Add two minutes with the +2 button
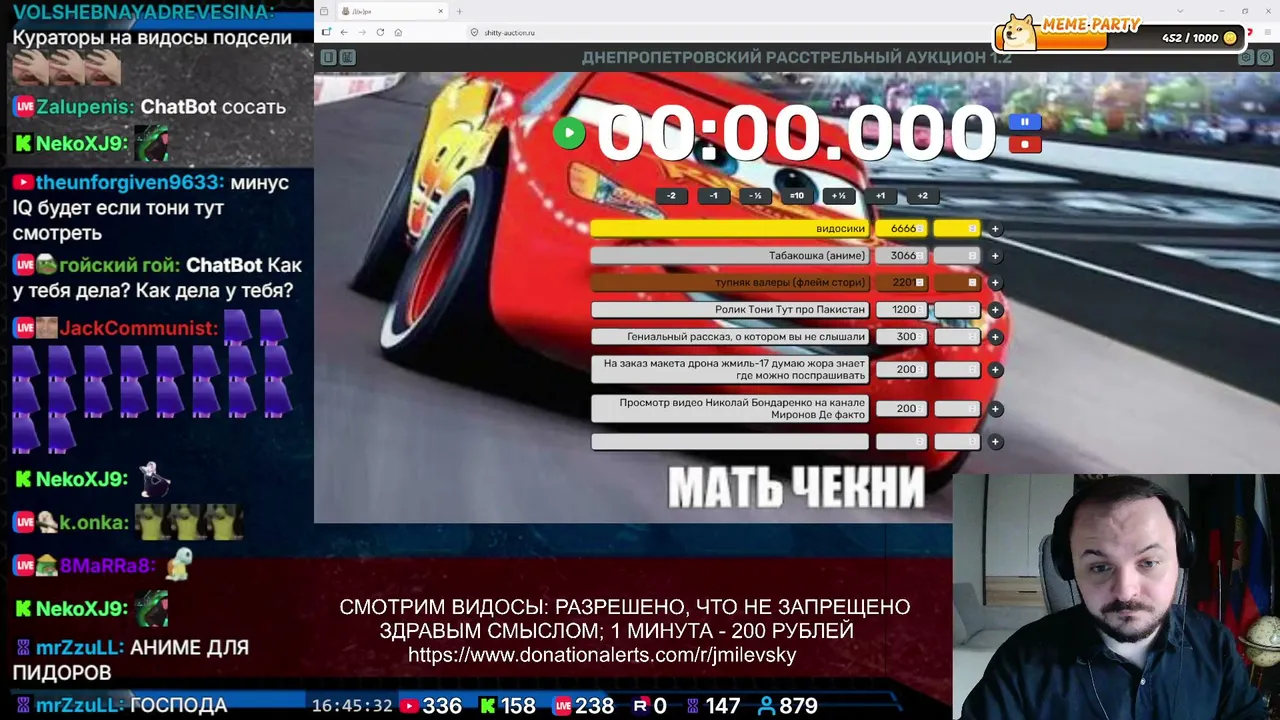Screen dimensions: 1280x720 click(923, 196)
